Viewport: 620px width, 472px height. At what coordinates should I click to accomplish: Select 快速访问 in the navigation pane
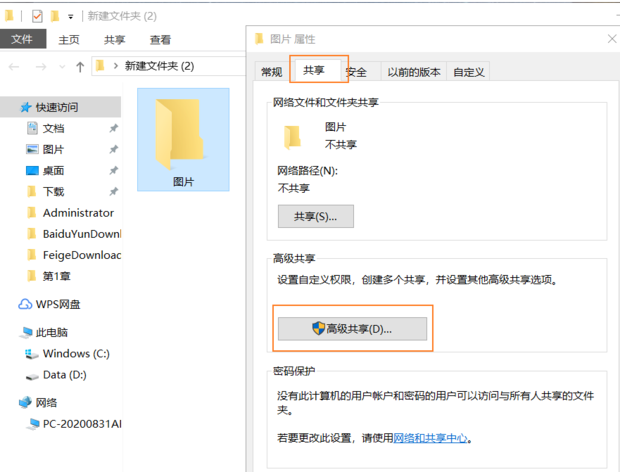pyautogui.click(x=60, y=107)
